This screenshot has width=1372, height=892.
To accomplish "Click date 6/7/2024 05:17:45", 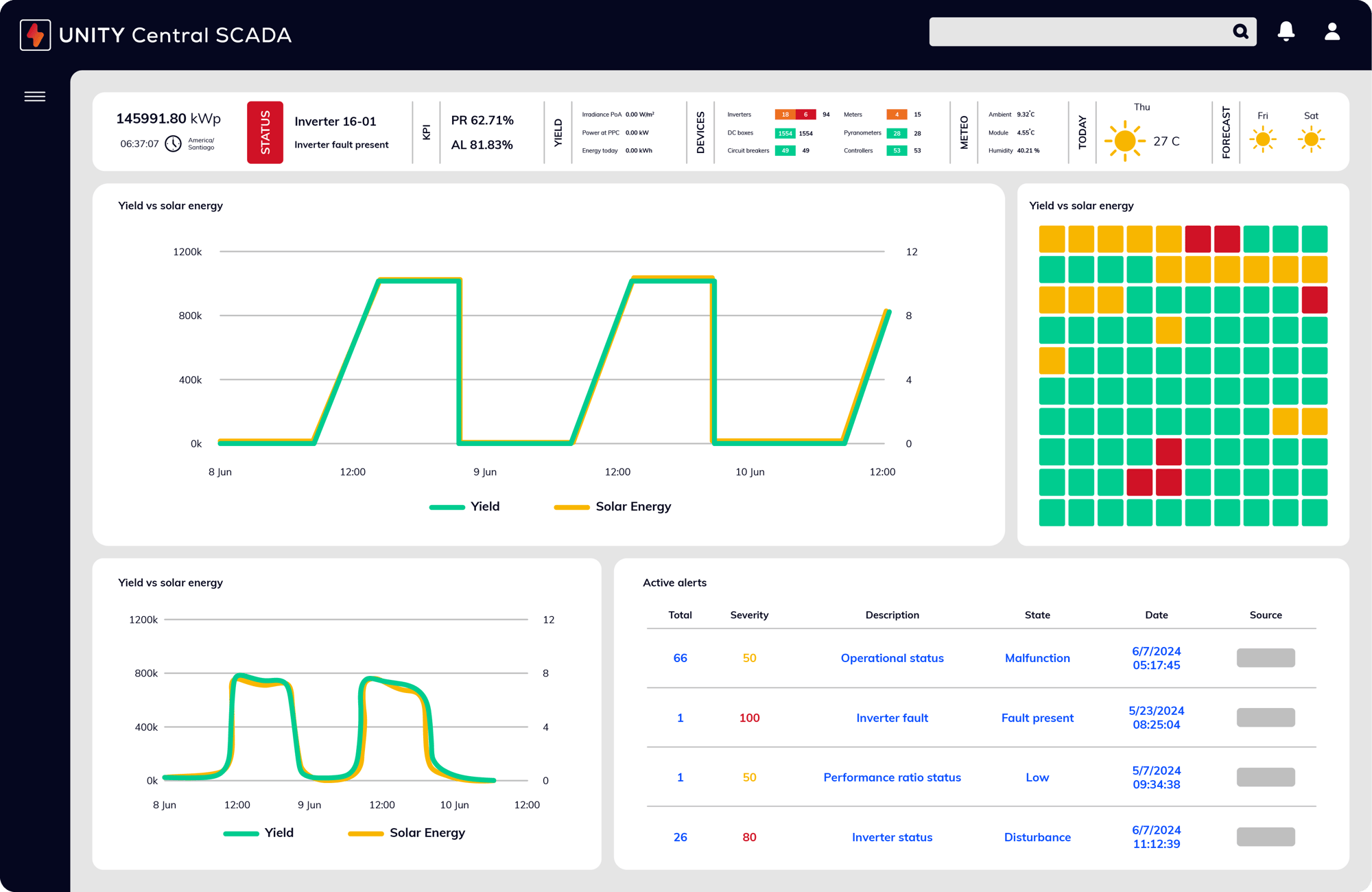I will pos(1157,658).
